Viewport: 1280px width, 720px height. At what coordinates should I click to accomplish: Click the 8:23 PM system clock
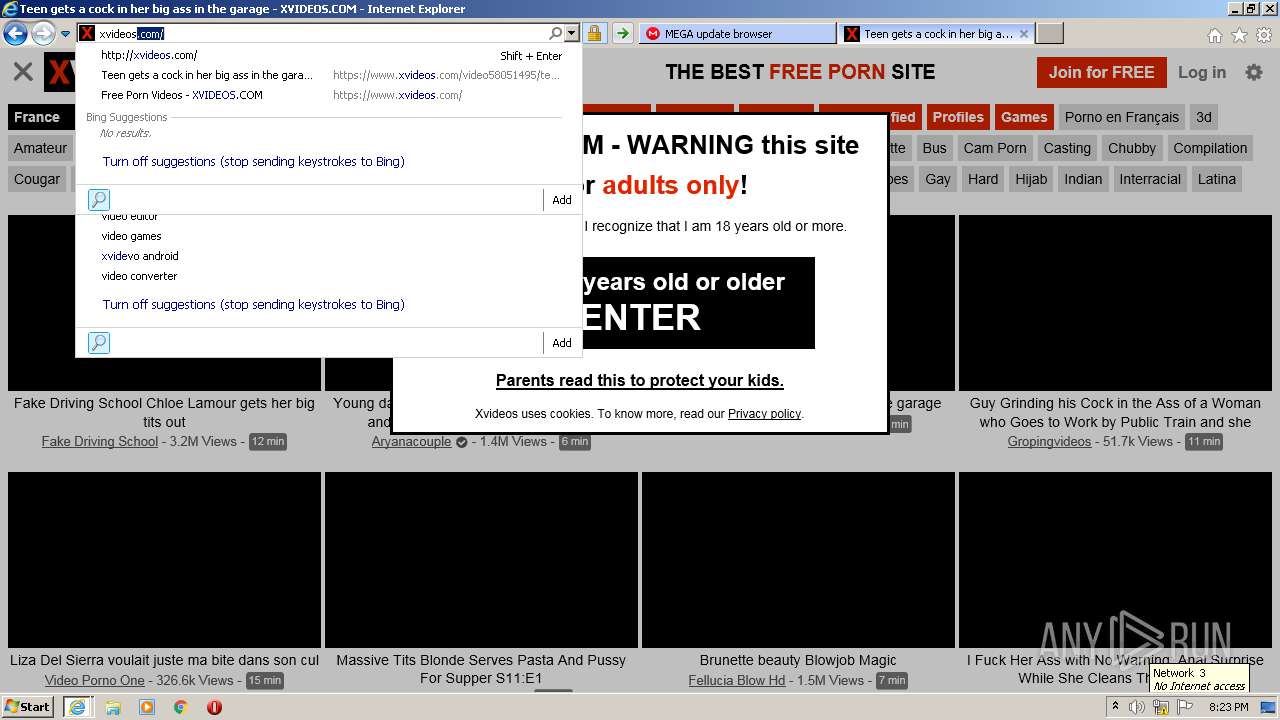point(1228,707)
